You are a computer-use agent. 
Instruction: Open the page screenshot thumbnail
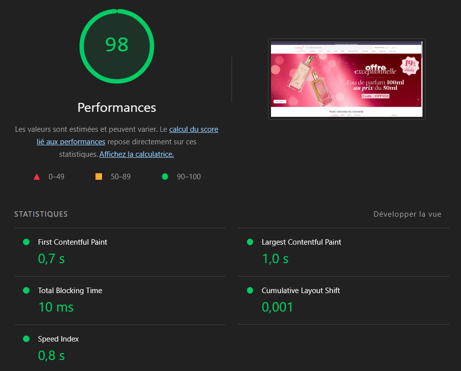point(347,79)
